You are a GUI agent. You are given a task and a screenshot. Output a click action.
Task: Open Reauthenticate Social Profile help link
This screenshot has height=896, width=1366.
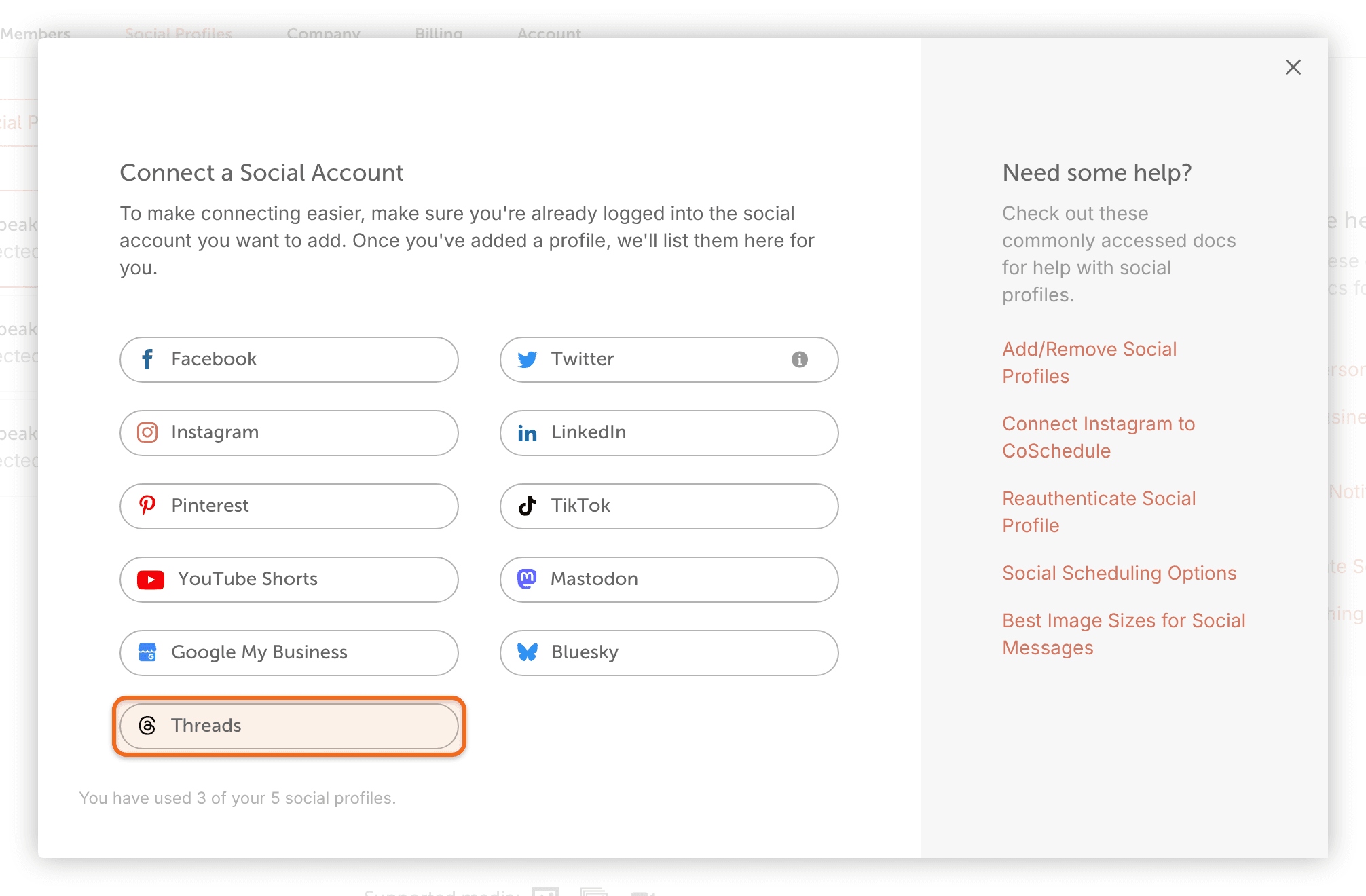tap(1099, 512)
